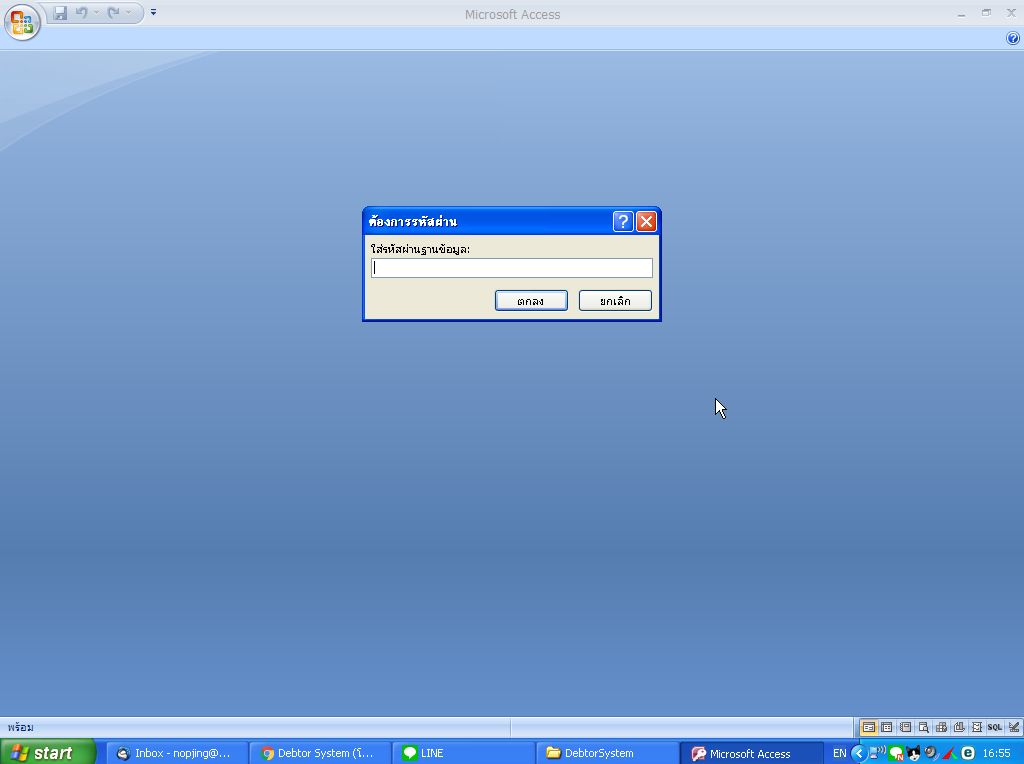
Task: Close the password required dialog
Action: pyautogui.click(x=646, y=222)
